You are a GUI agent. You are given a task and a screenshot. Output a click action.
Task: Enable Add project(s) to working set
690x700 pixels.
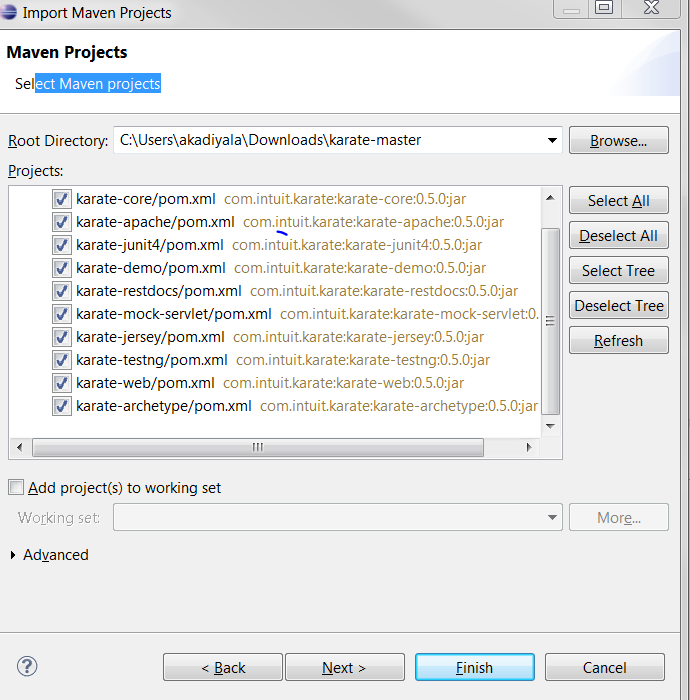coord(16,487)
